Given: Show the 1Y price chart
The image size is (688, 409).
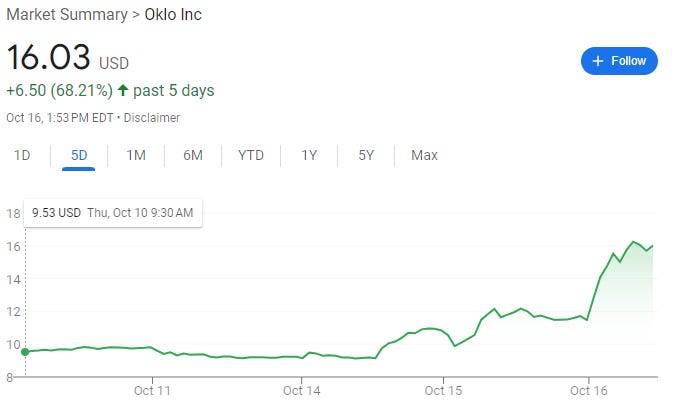Looking at the screenshot, I should click(309, 155).
